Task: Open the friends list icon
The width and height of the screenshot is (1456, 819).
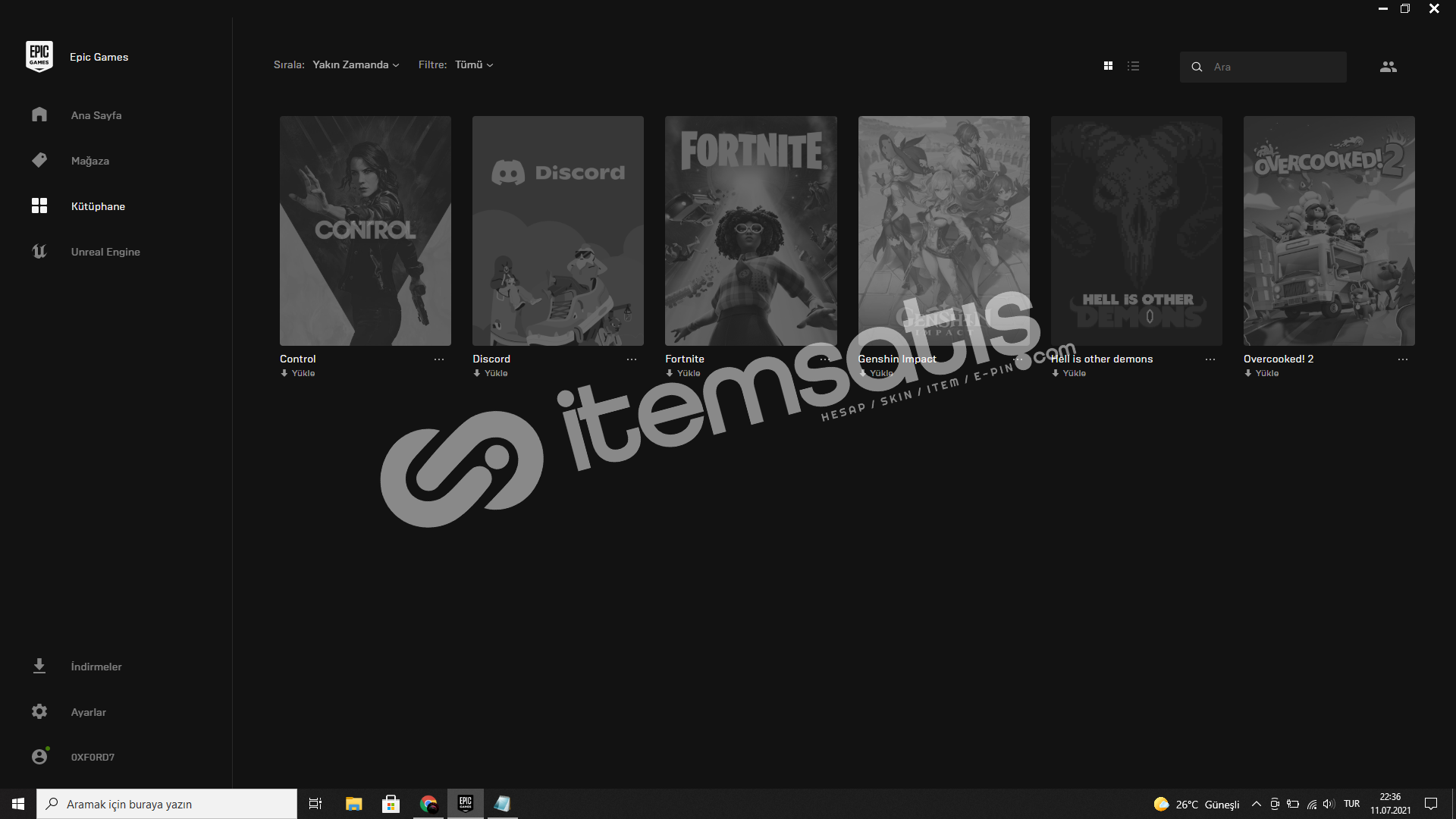Action: (1388, 67)
